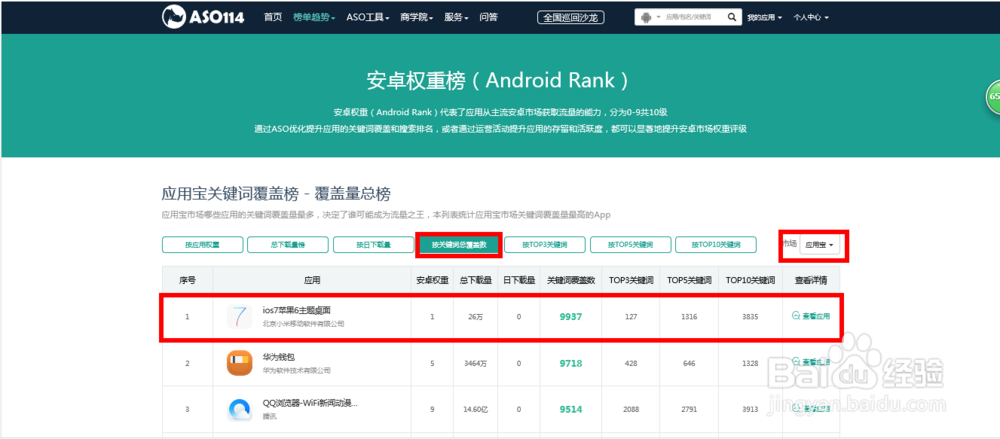Click coverage value 9718
1000x439 pixels.
pyautogui.click(x=571, y=363)
